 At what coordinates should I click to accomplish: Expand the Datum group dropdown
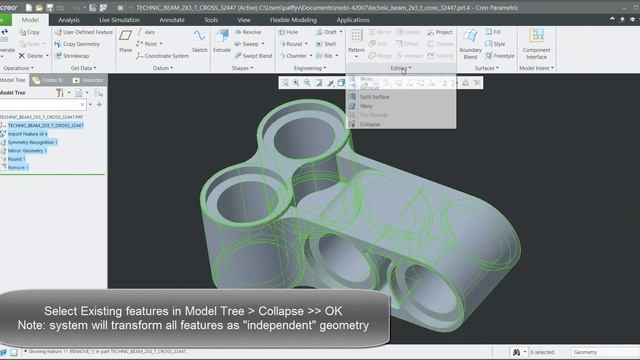pos(163,68)
